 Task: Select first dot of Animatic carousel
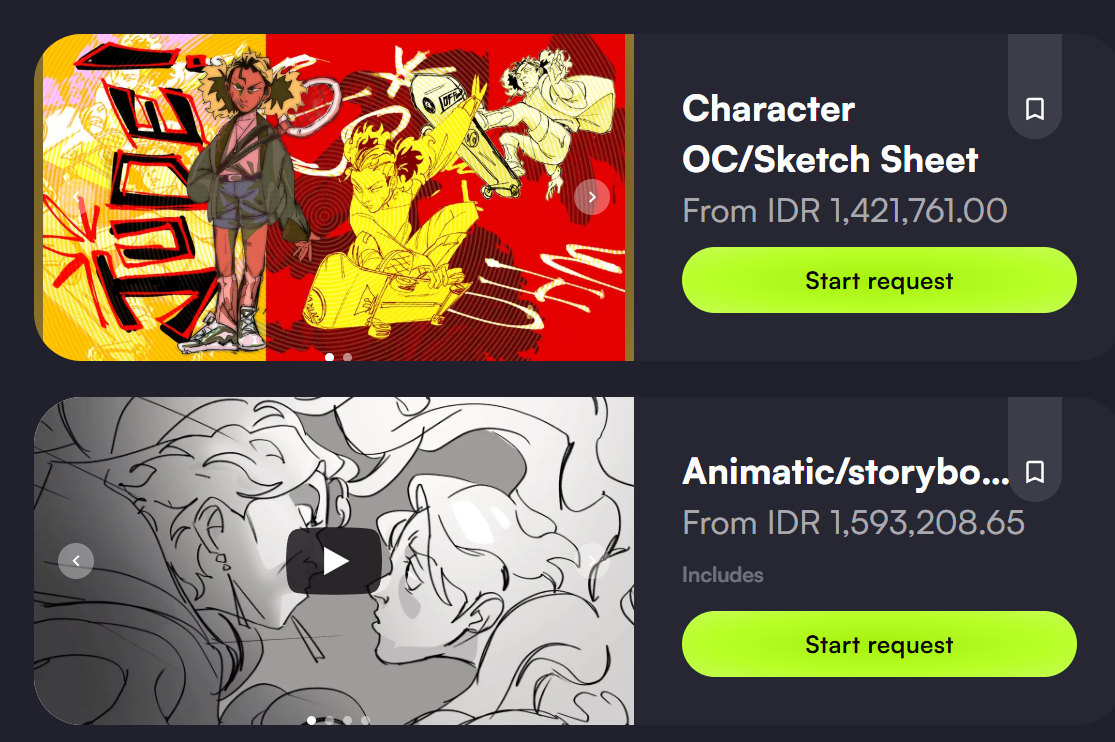click(x=311, y=720)
